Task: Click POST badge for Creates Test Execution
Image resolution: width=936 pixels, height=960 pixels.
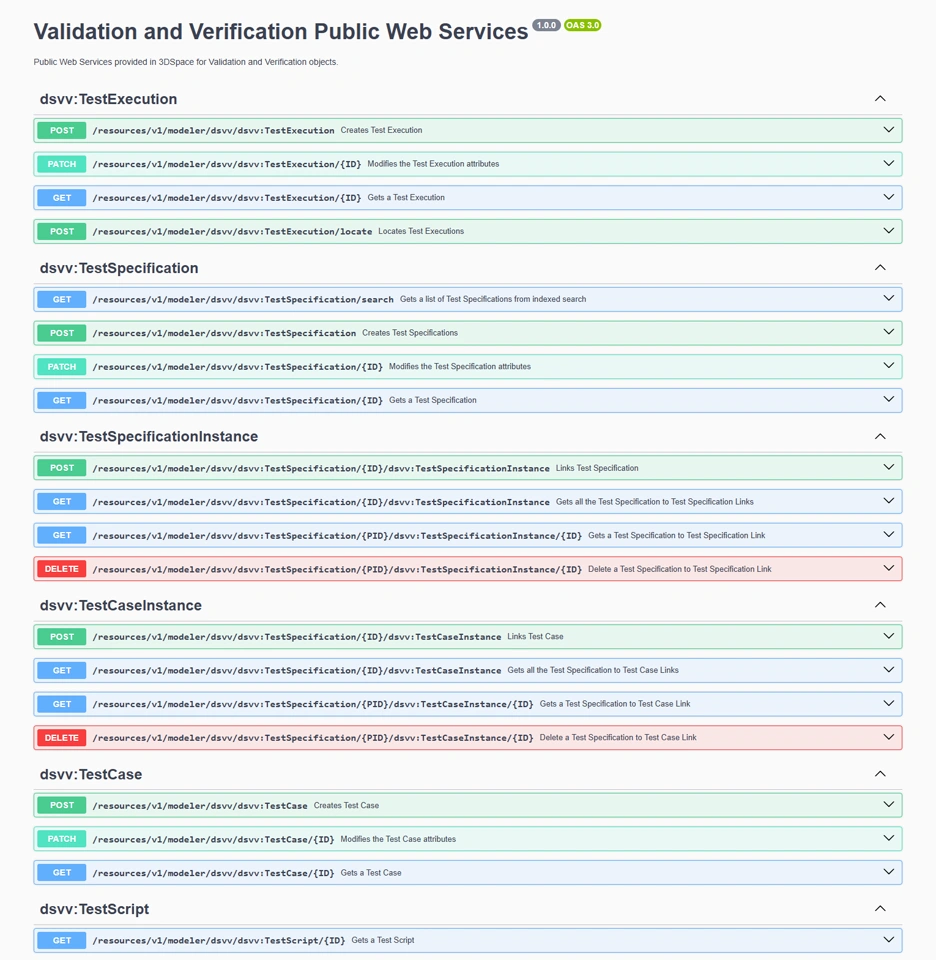Action: click(62, 130)
